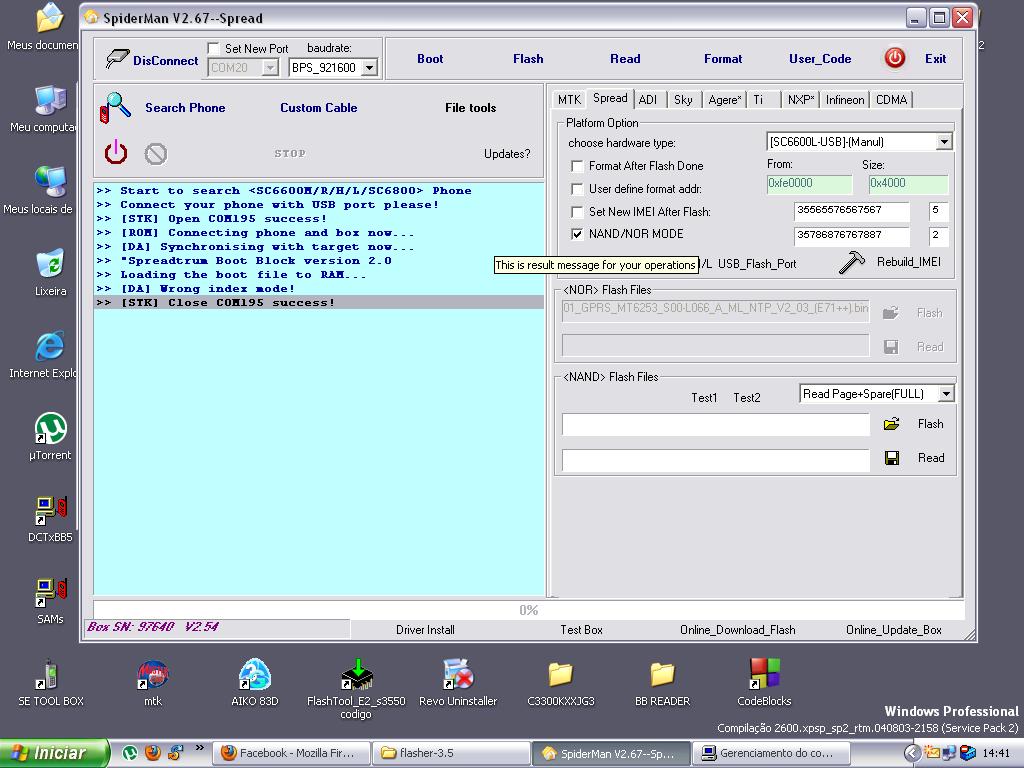Click the Online_Download_Flash button
This screenshot has width=1024, height=768.
tap(737, 630)
